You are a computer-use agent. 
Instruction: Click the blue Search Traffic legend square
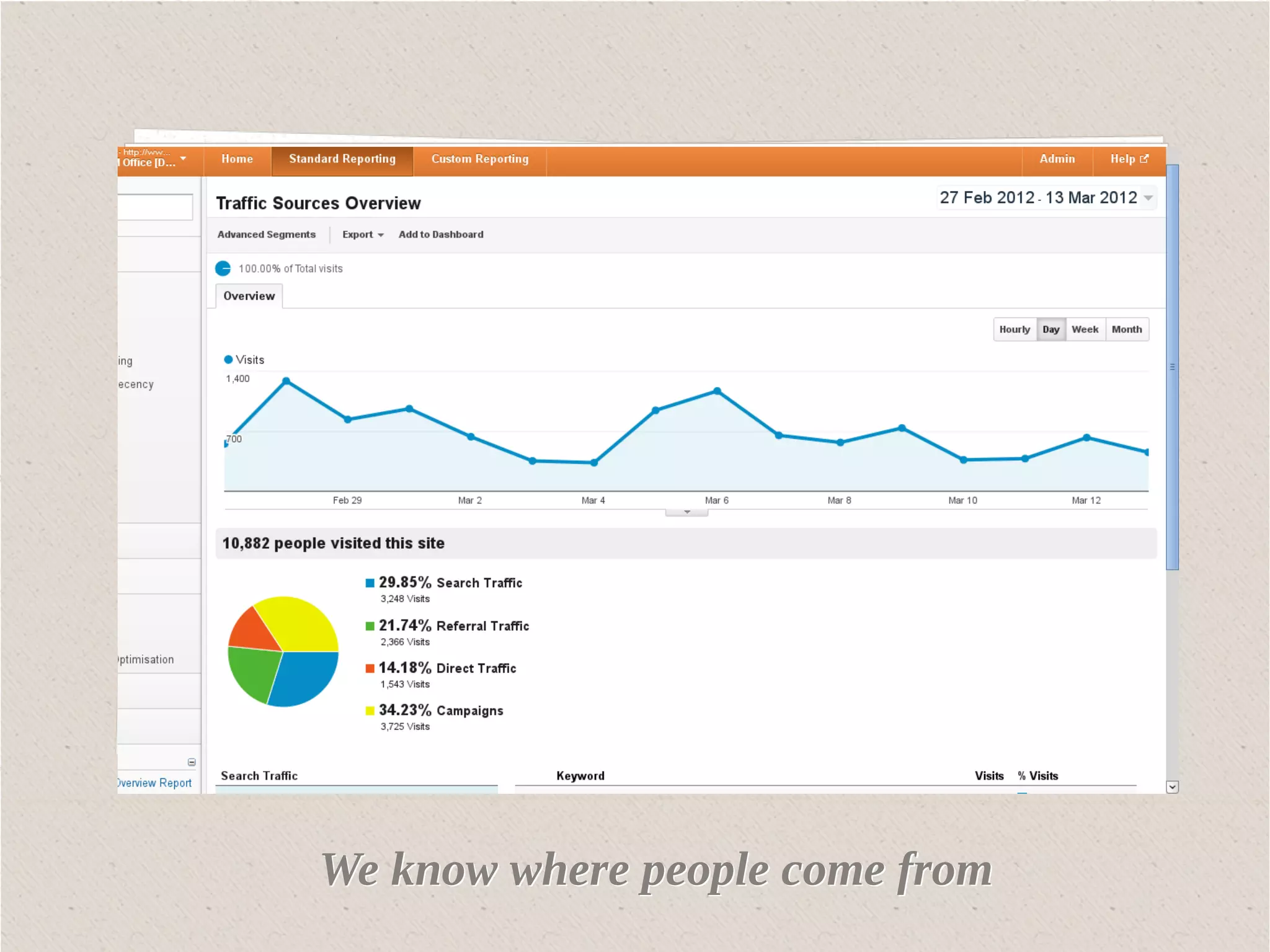[370, 583]
